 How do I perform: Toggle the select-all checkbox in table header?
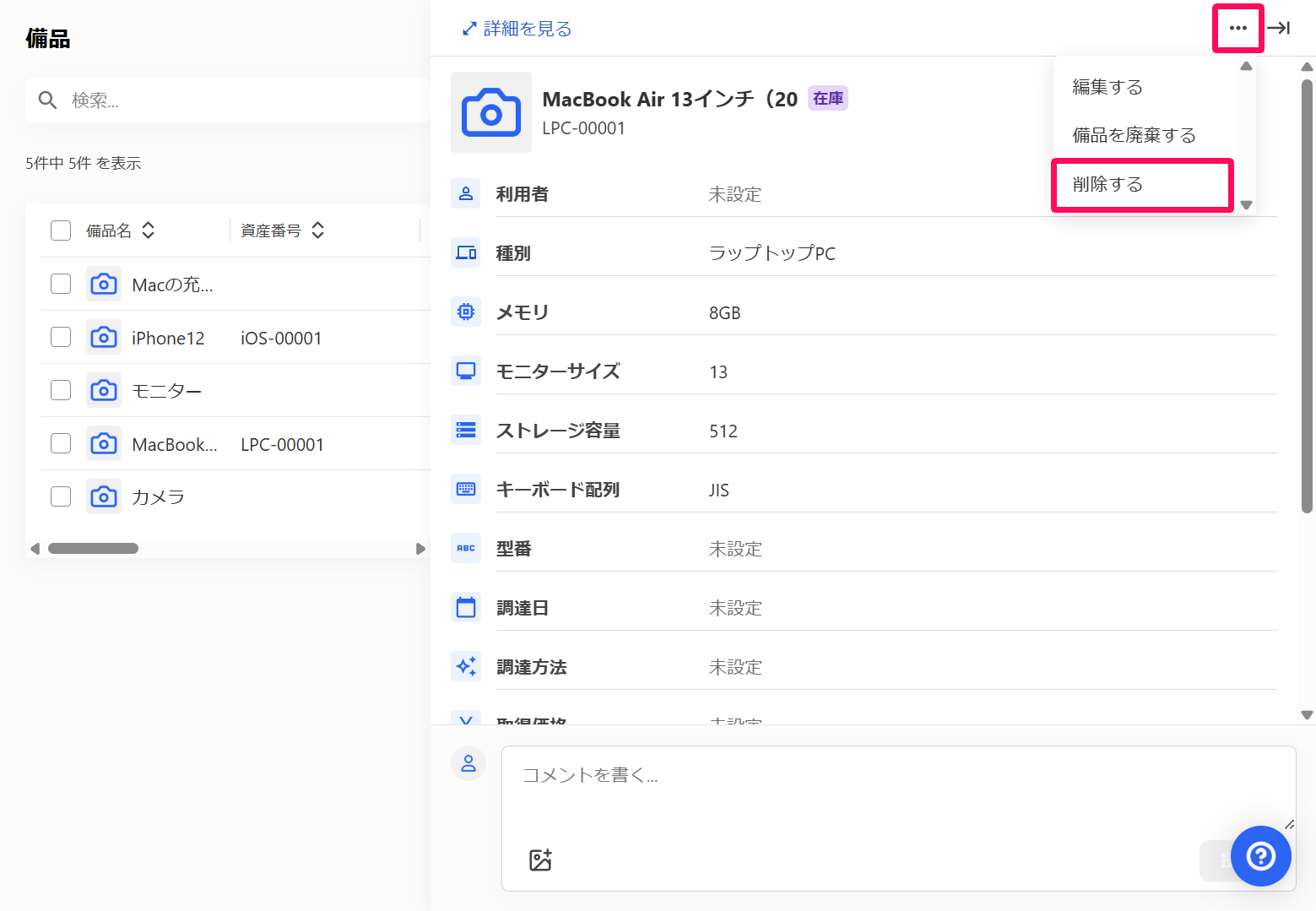[x=61, y=230]
